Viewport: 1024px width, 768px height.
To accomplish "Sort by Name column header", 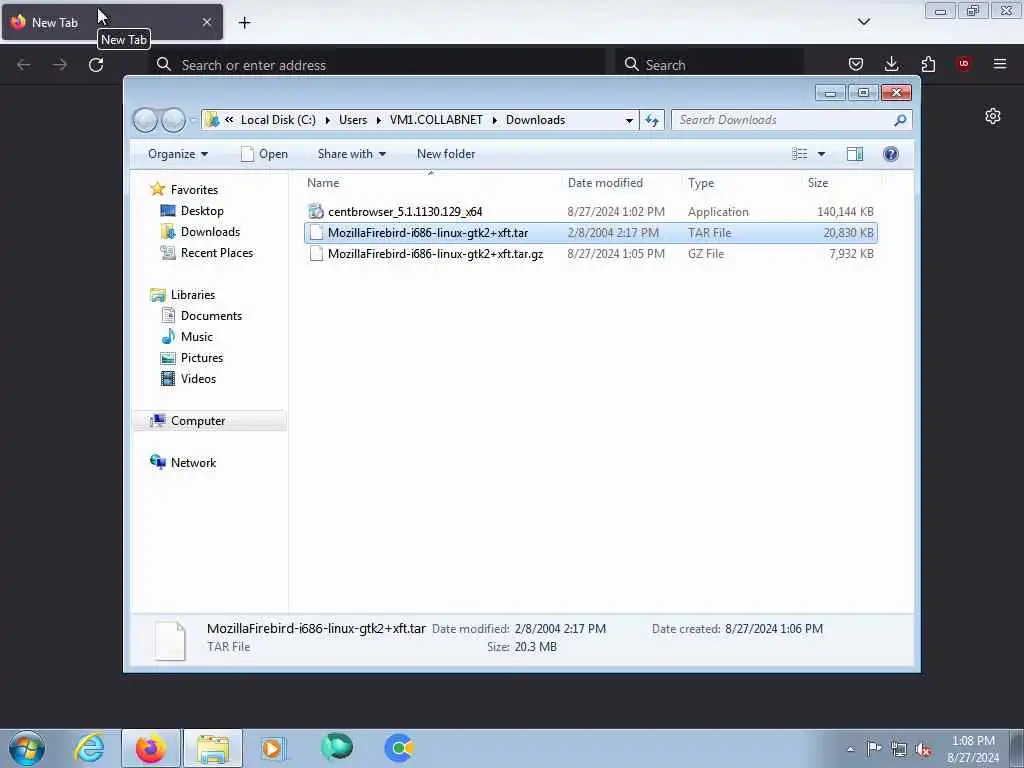I will click(x=431, y=183).
